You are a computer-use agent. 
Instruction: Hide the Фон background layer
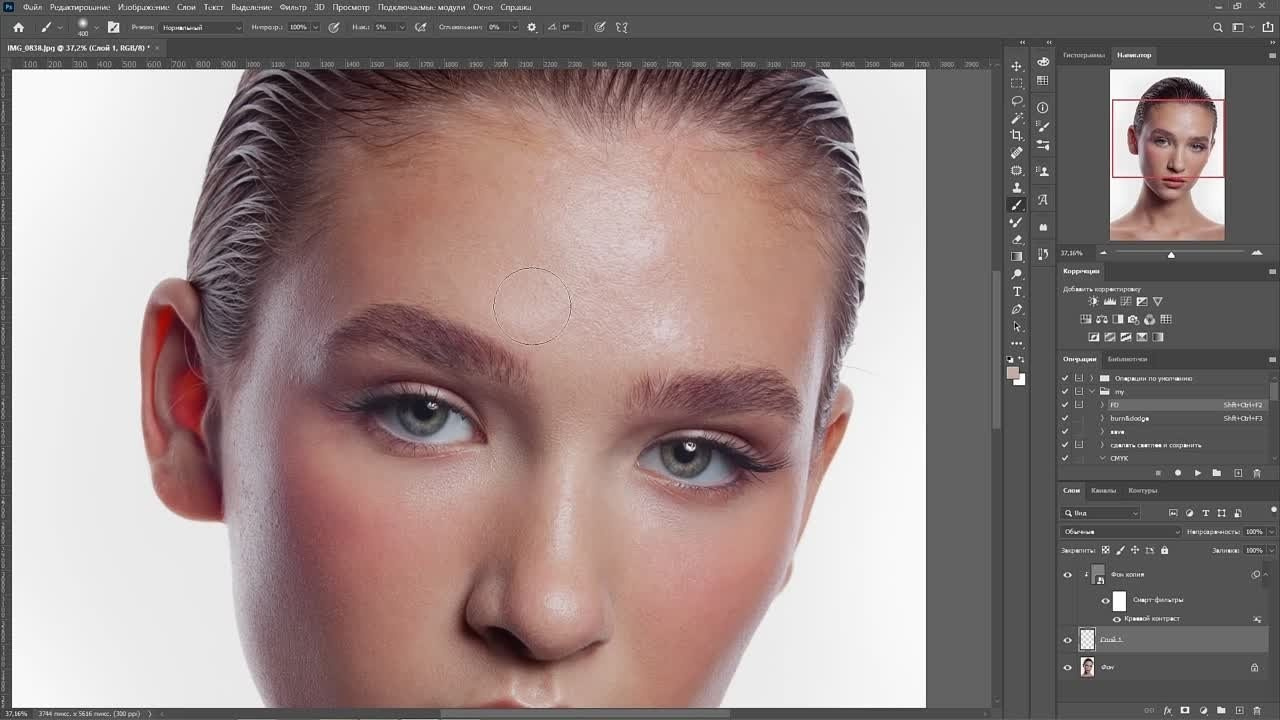pyautogui.click(x=1067, y=667)
